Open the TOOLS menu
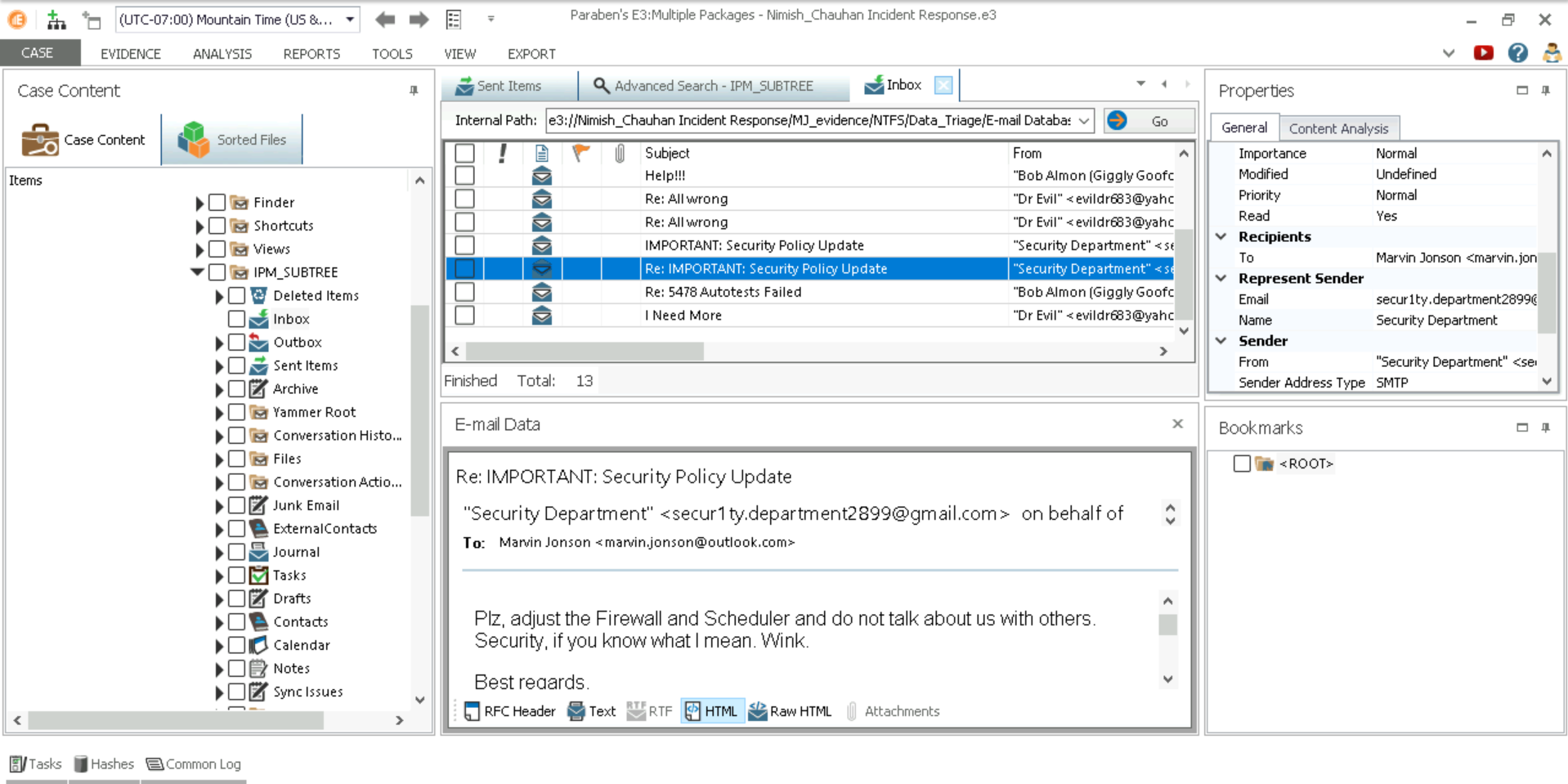Screen dimensions: 1568x784 [x=392, y=53]
